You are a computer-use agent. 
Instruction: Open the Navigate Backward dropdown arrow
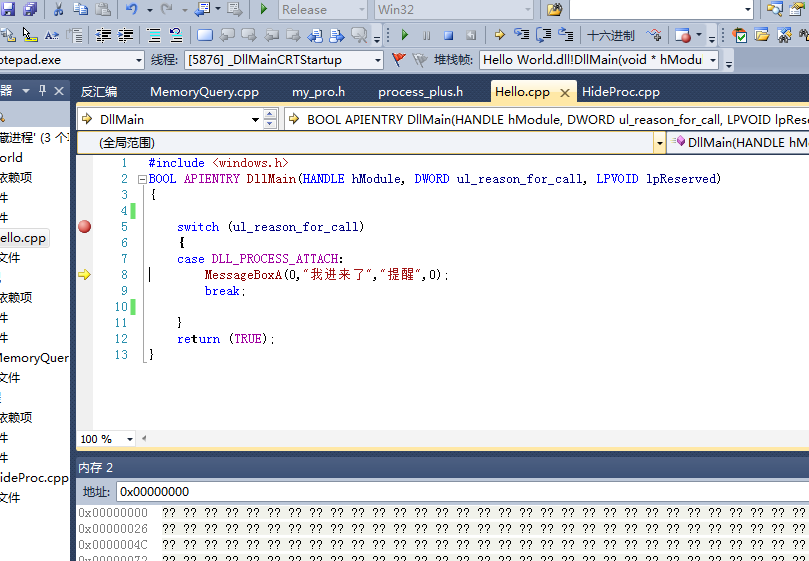(x=218, y=9)
